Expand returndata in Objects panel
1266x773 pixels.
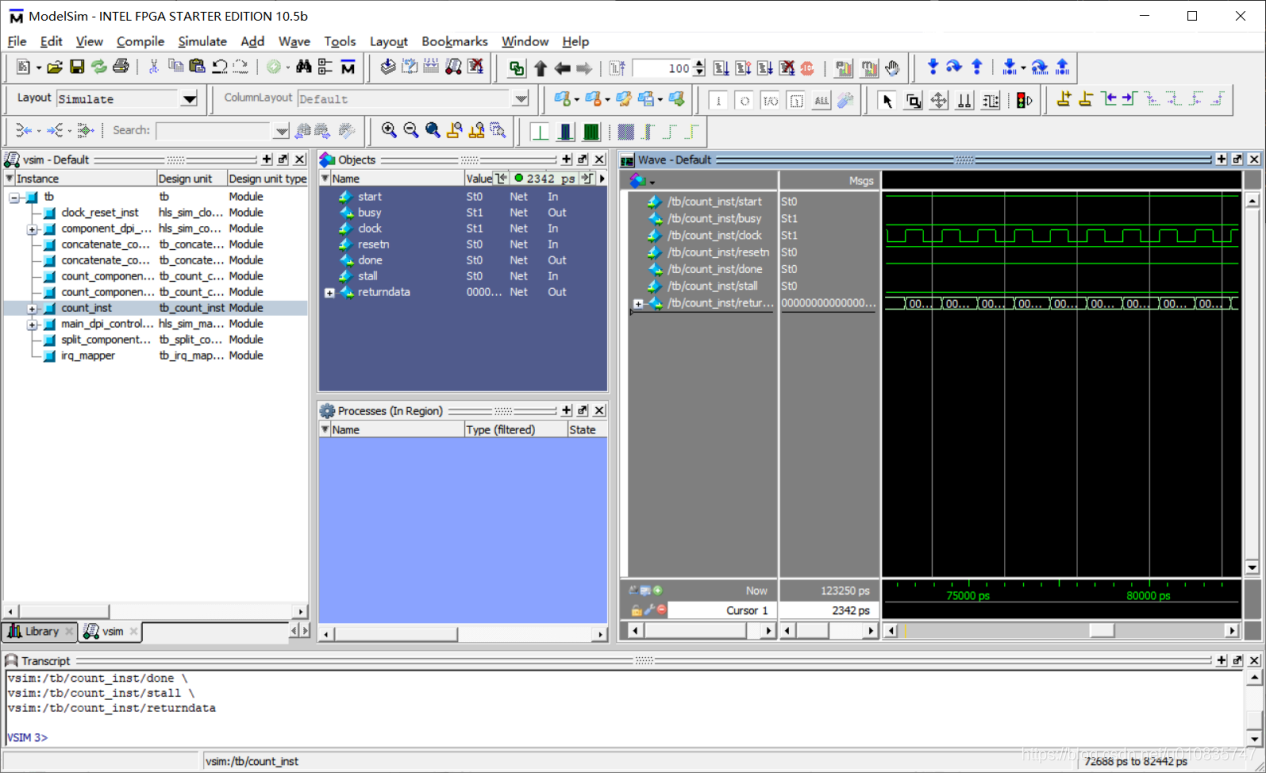click(x=330, y=293)
